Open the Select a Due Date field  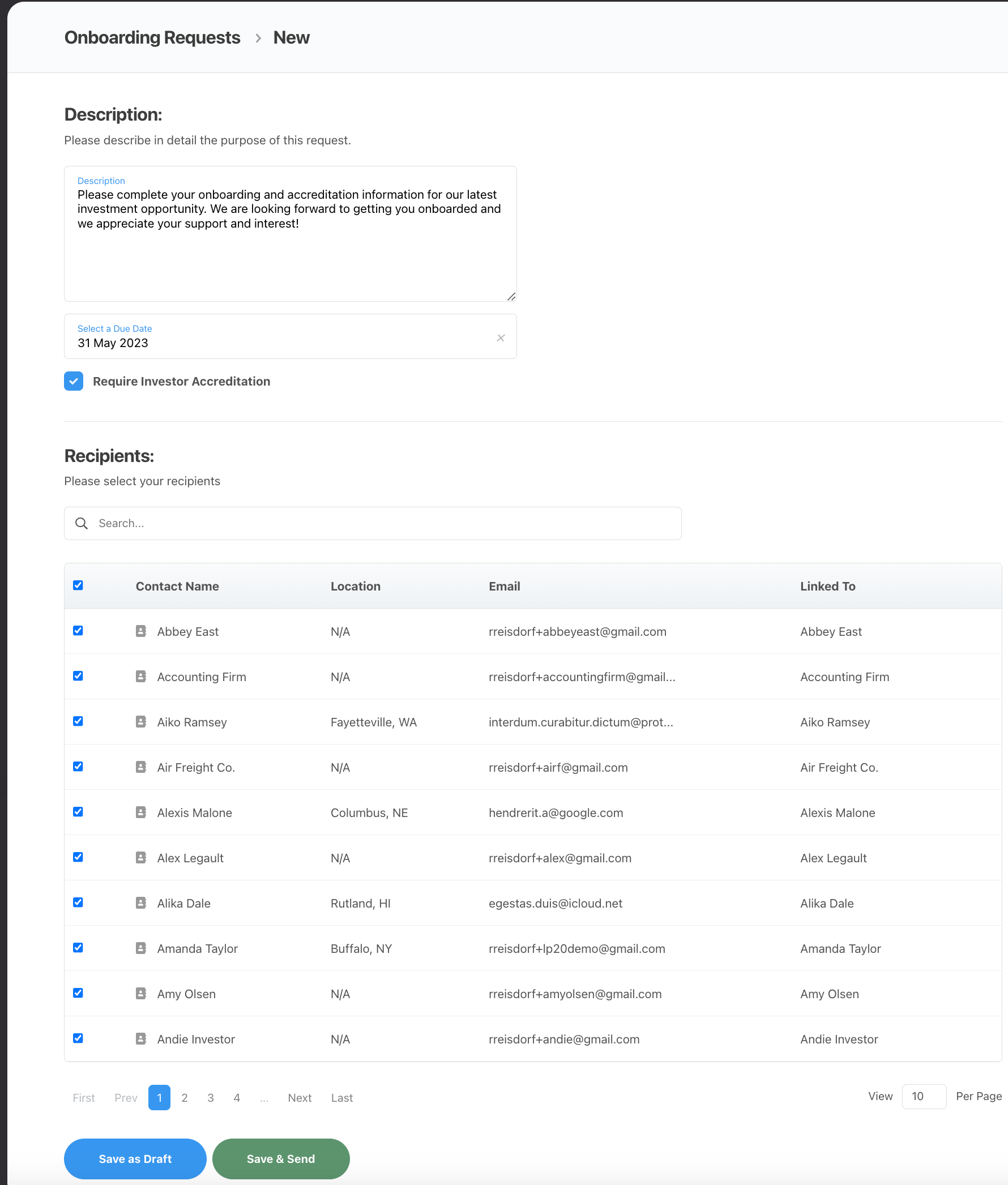(x=229, y=341)
